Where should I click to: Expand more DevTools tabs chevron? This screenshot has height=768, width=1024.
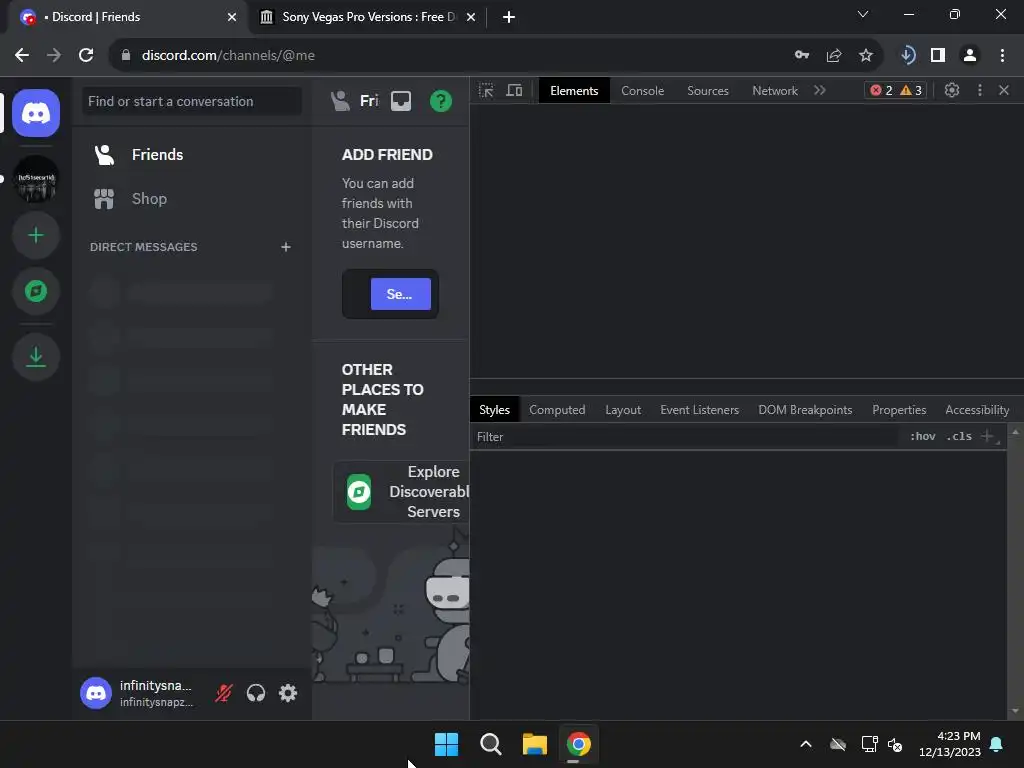coord(820,91)
